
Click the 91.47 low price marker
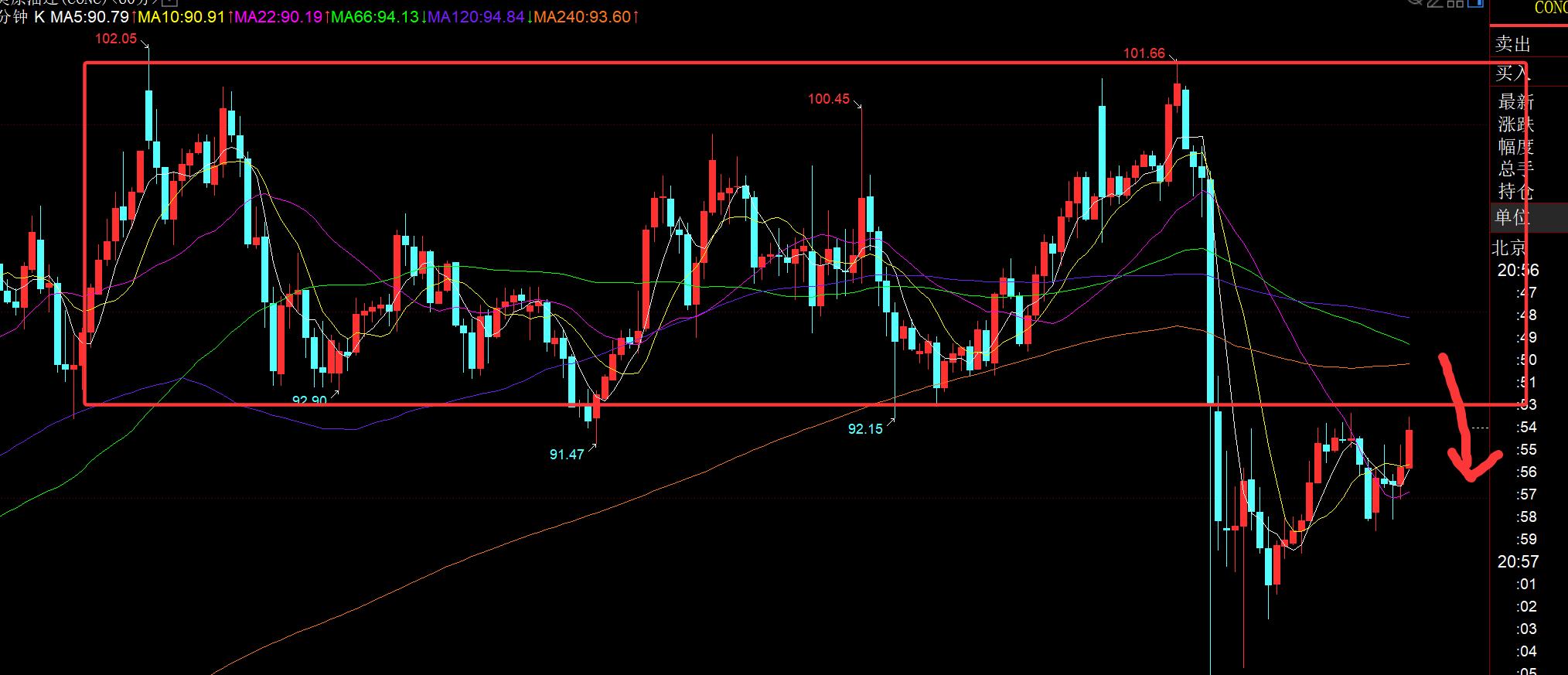566,455
